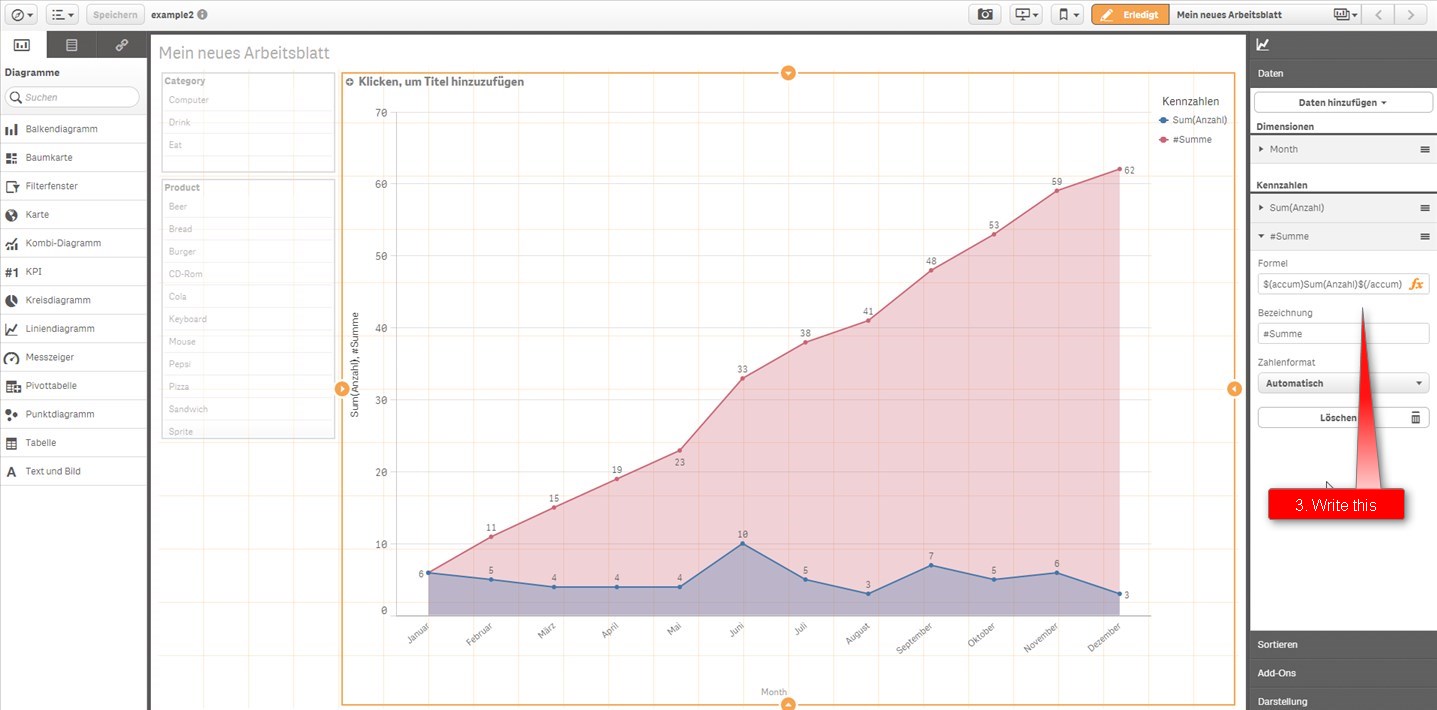Take a snapshot with the camera icon

985,15
